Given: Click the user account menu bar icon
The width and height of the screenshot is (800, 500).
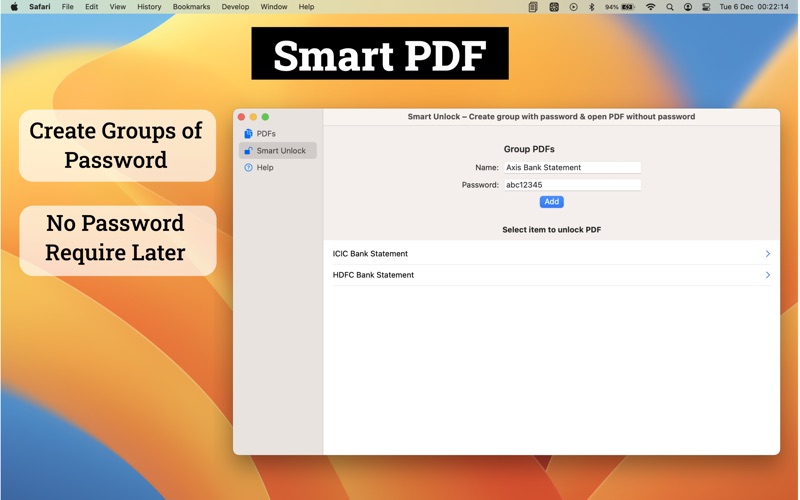Looking at the screenshot, I should pyautogui.click(x=688, y=7).
